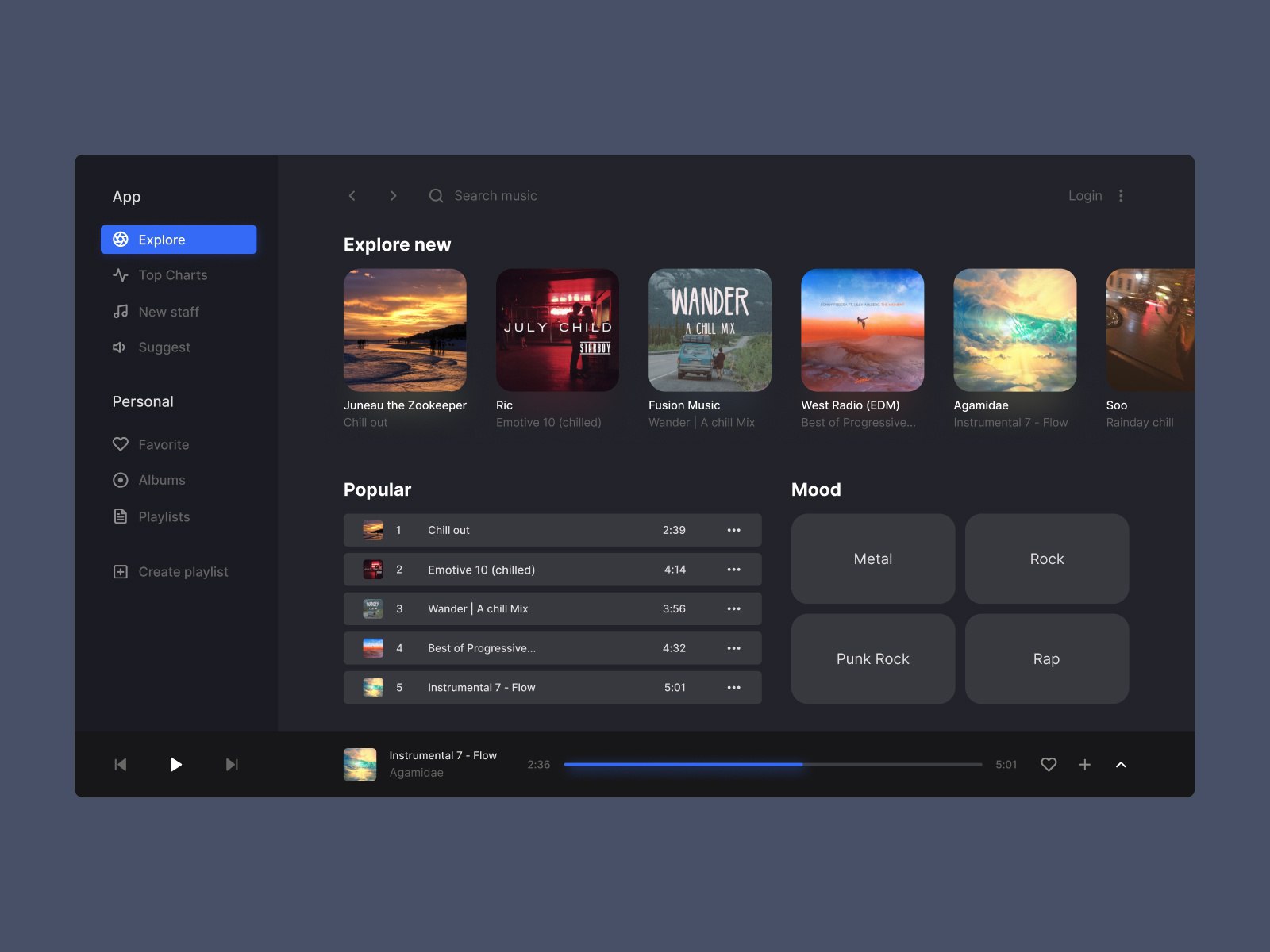The image size is (1270, 952).
Task: Open July Child album cover by Ric
Action: pos(557,330)
